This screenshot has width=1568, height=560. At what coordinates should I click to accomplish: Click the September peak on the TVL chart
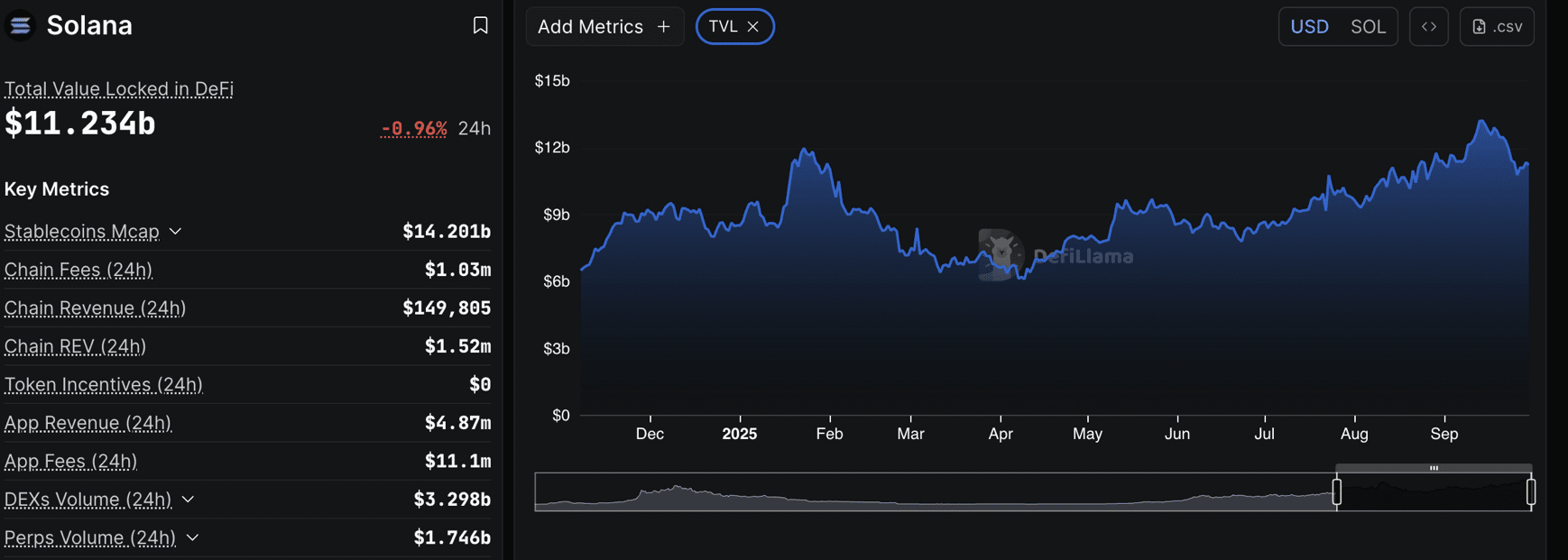[x=1481, y=121]
